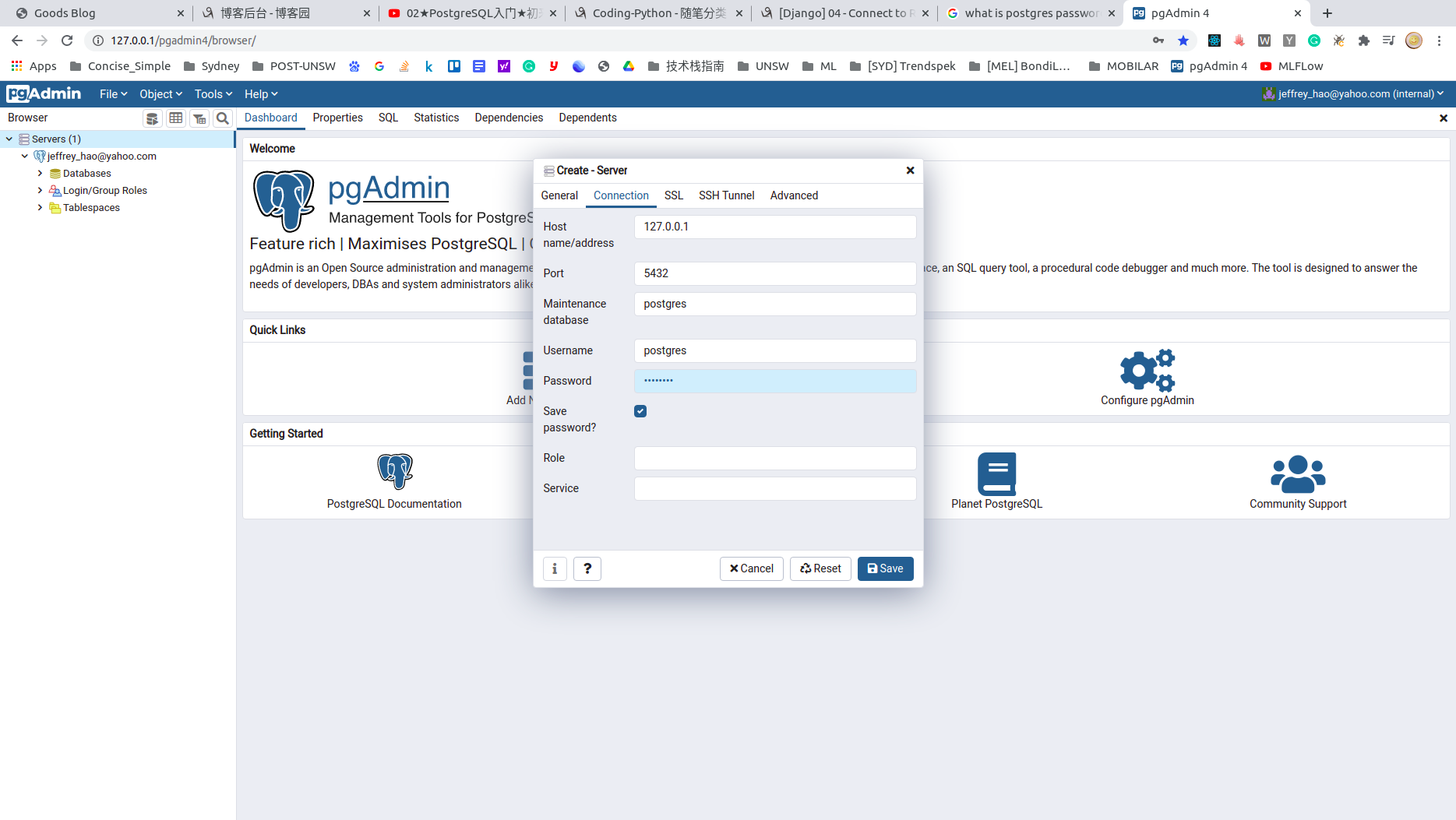Click the Password input field

(x=775, y=381)
